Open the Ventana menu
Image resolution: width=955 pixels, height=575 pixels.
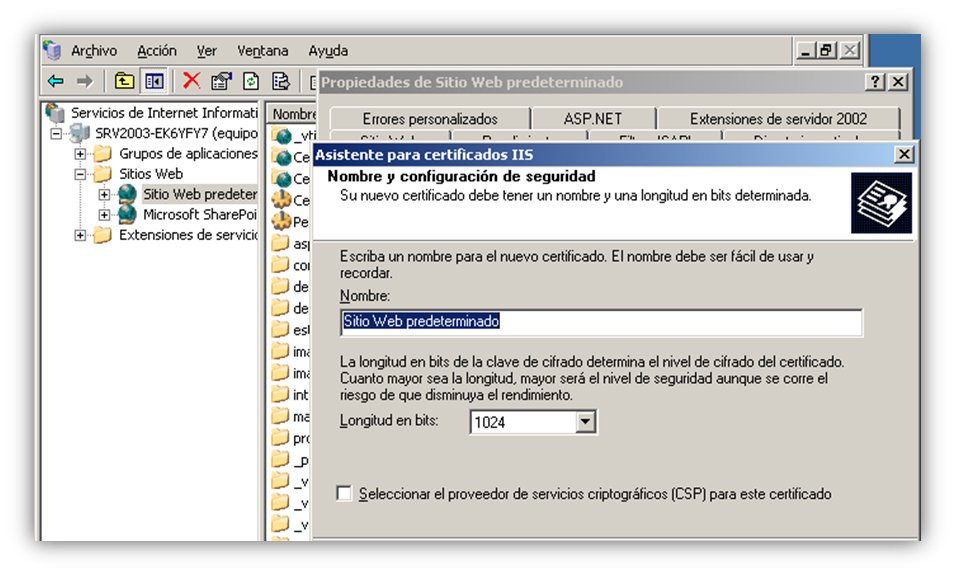(263, 51)
